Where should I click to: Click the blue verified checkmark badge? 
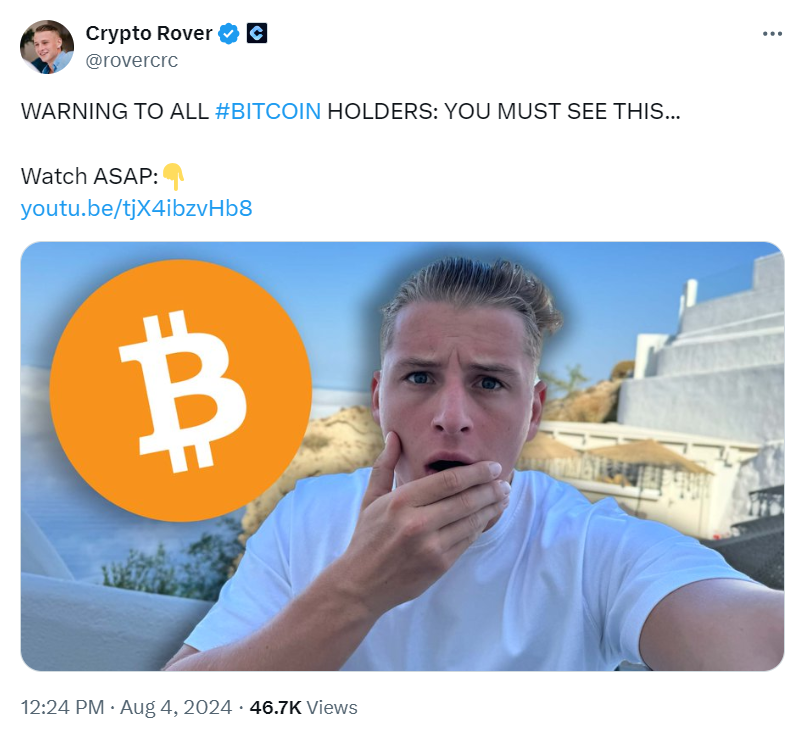point(228,34)
